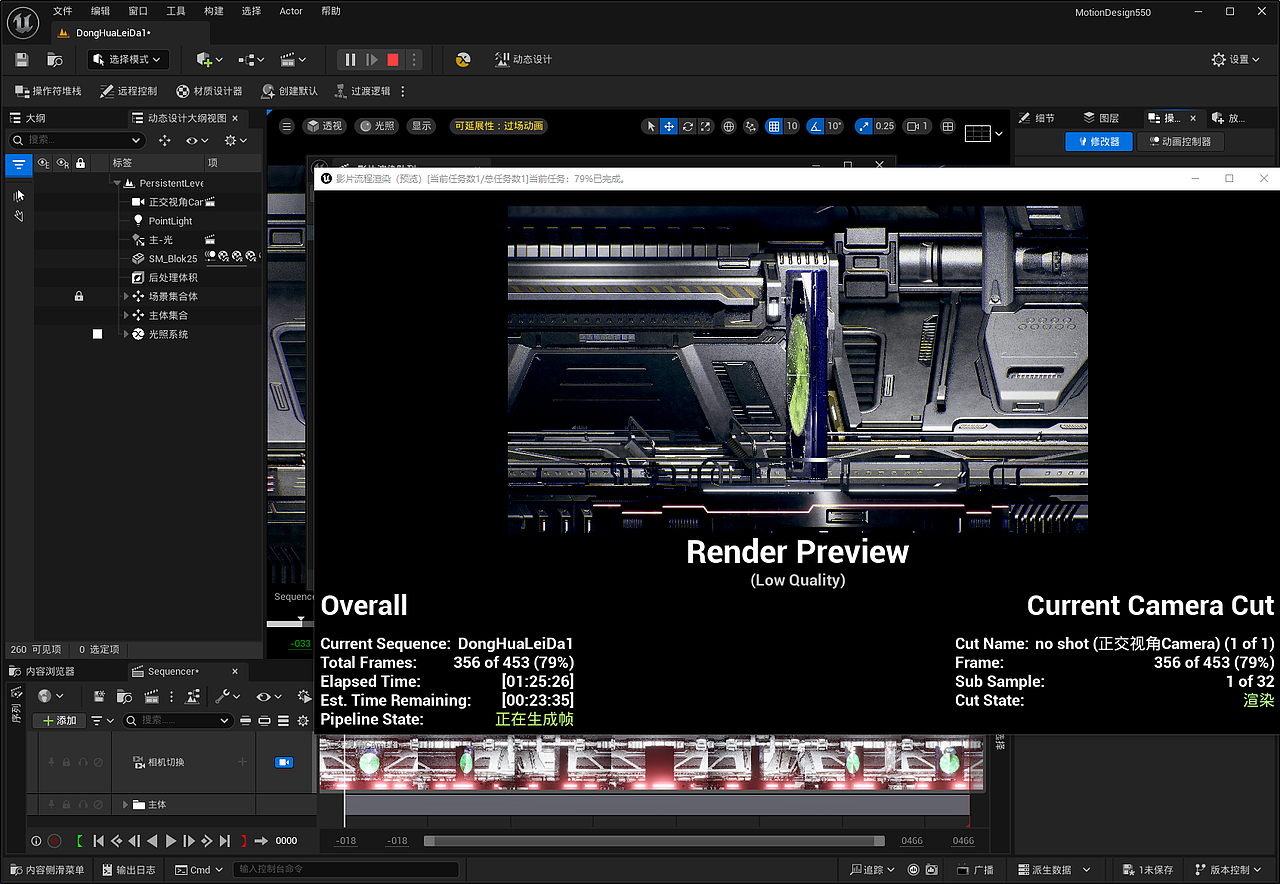Switch to the 图层 layers tab
The height and width of the screenshot is (884, 1280).
pos(1101,118)
